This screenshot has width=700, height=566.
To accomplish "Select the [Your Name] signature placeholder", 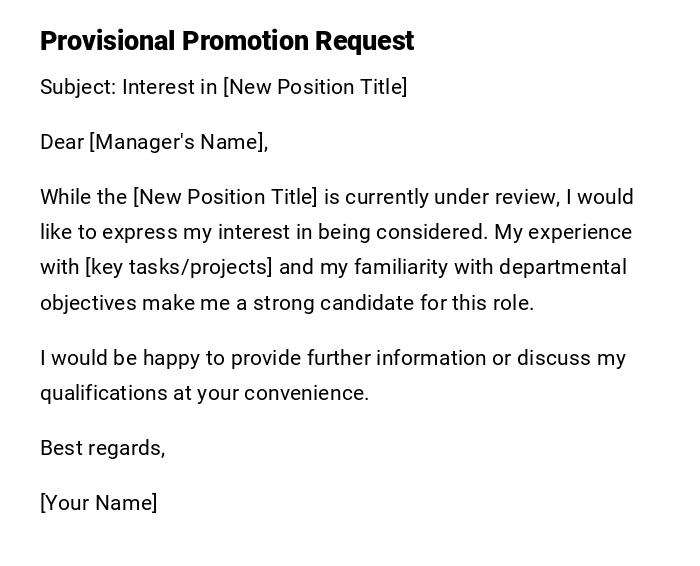I will [98, 503].
